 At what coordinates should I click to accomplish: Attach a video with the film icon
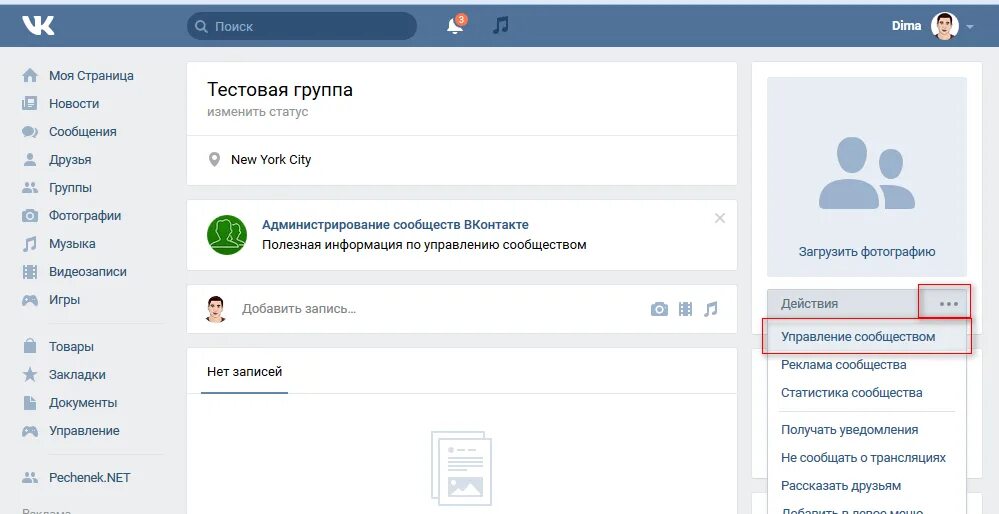pyautogui.click(x=686, y=310)
